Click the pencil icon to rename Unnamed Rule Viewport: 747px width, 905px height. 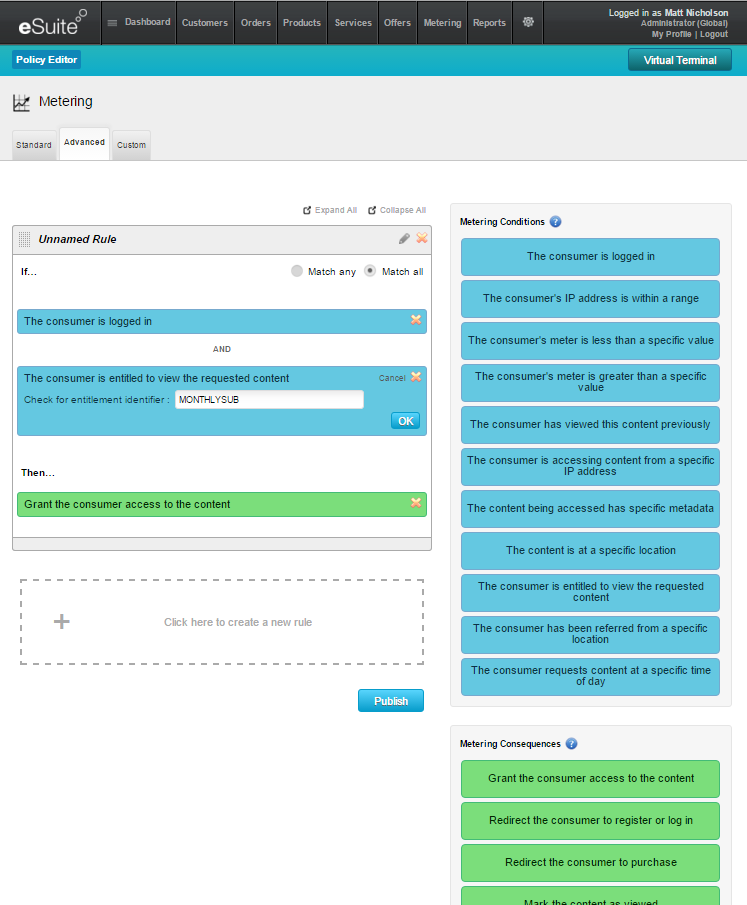pos(404,239)
